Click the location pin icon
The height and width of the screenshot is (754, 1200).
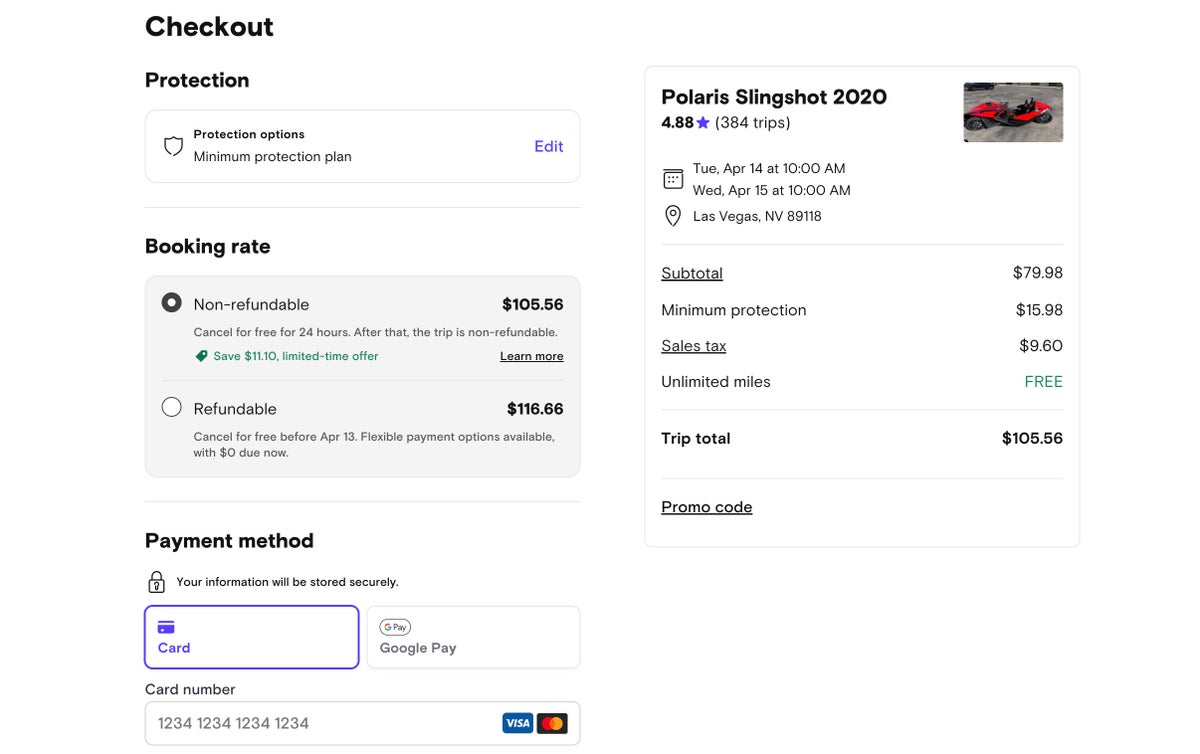(673, 216)
